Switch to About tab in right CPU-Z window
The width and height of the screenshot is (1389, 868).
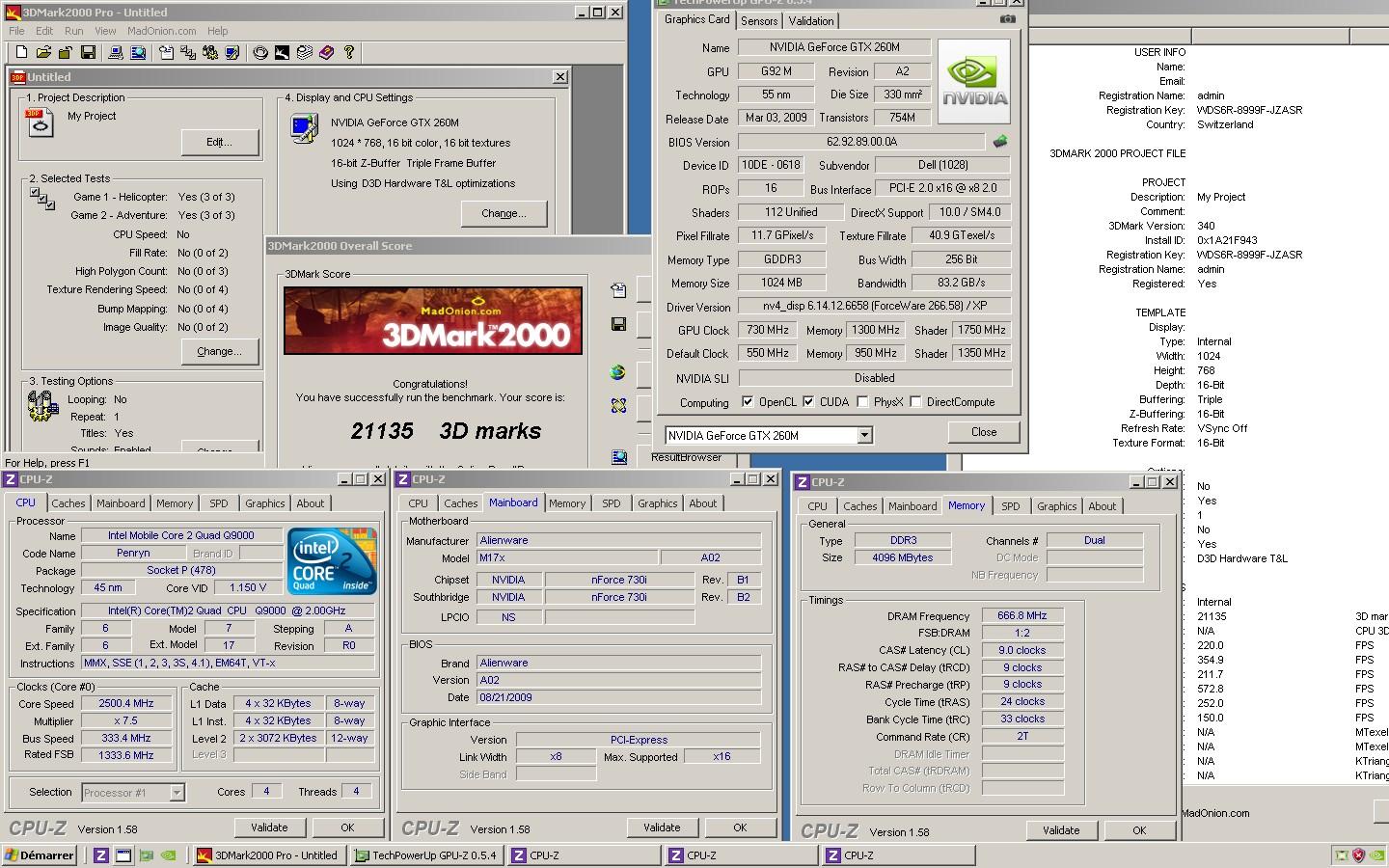coord(1103,505)
